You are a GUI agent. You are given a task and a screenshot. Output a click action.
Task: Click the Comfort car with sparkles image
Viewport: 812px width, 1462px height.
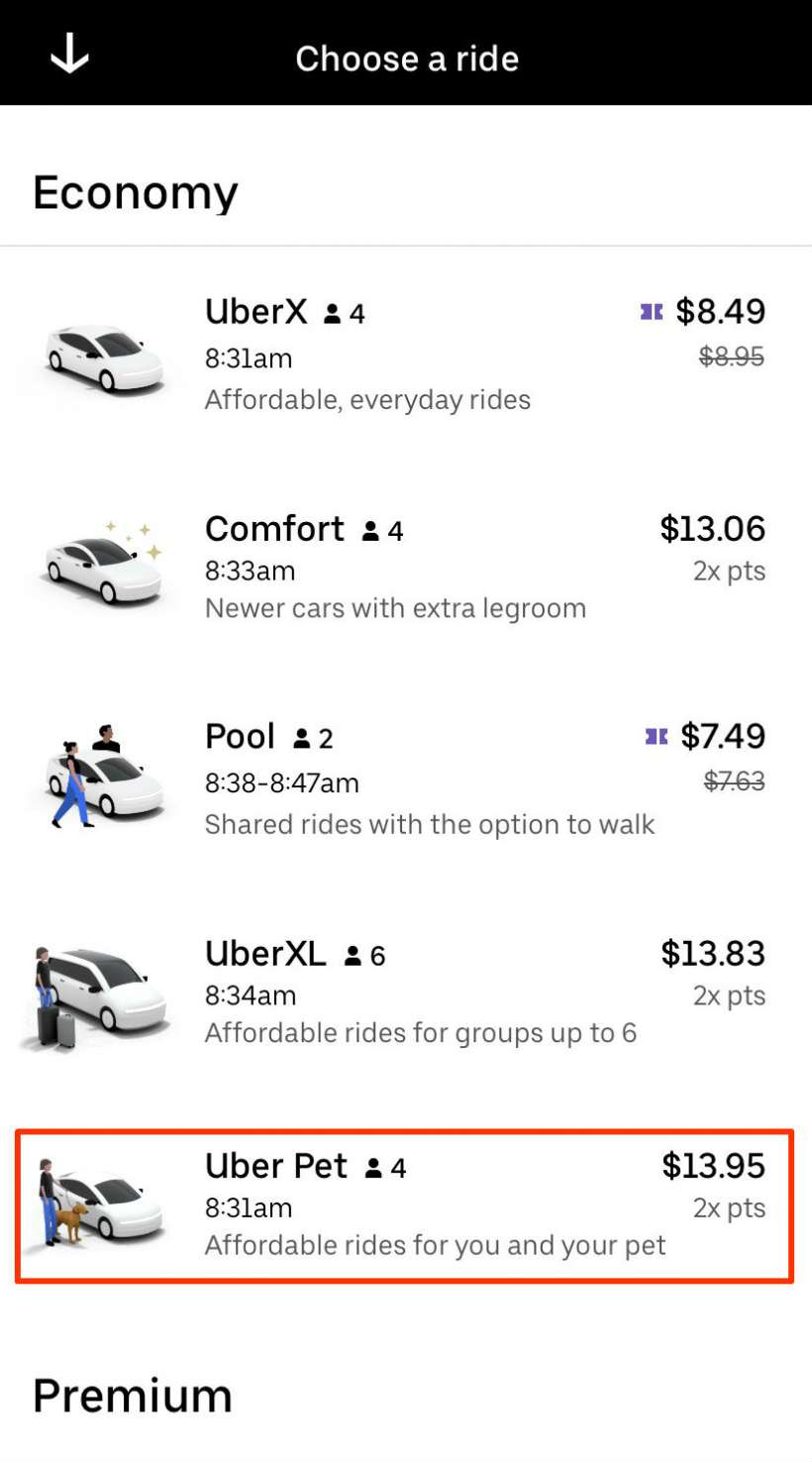point(103,567)
